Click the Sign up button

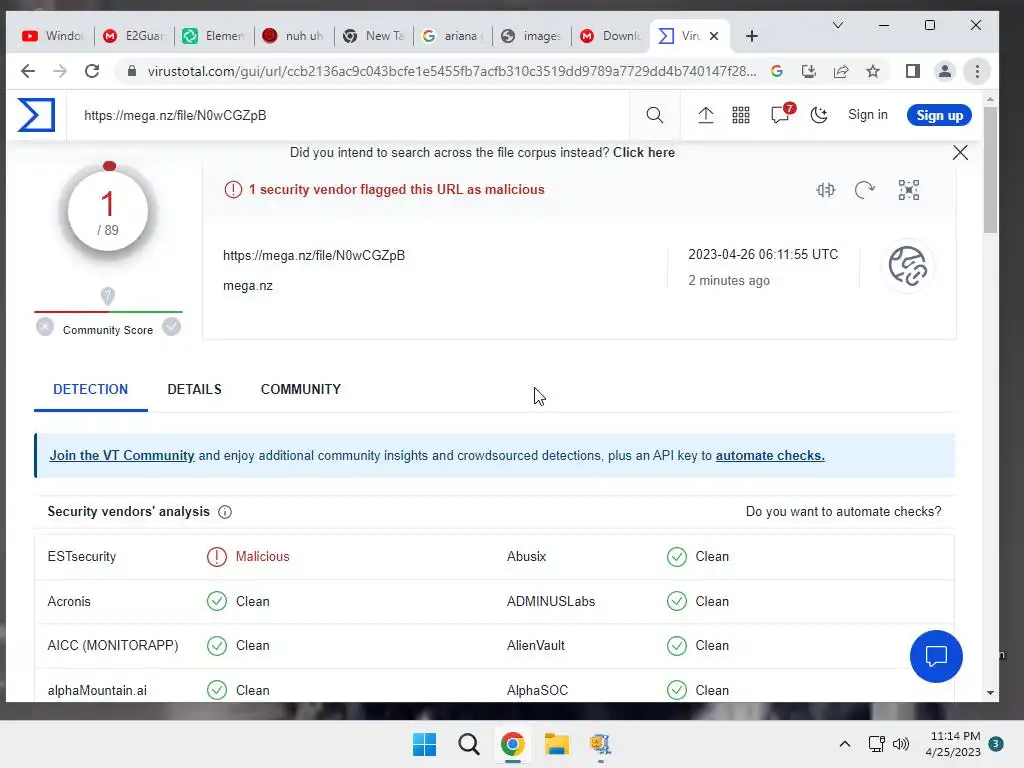pyautogui.click(x=939, y=115)
